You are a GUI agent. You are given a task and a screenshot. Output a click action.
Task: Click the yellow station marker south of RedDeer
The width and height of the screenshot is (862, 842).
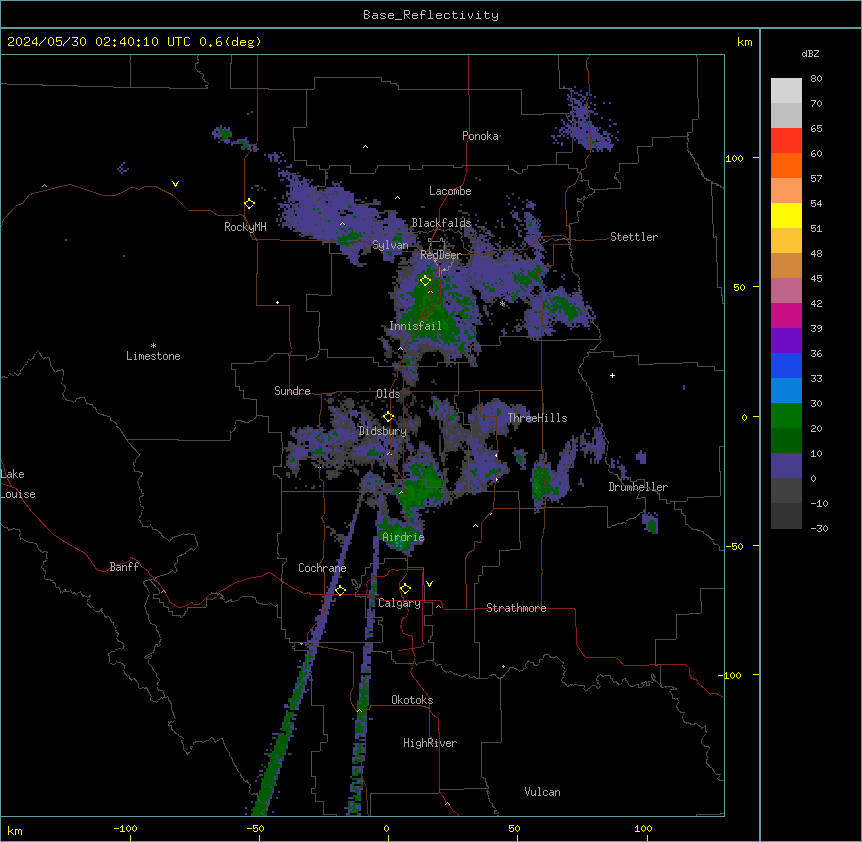click(425, 281)
